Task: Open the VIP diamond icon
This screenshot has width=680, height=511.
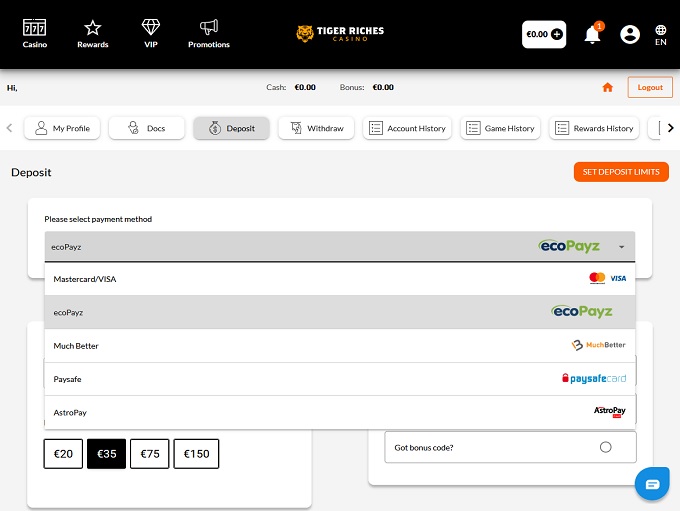Action: tap(150, 28)
